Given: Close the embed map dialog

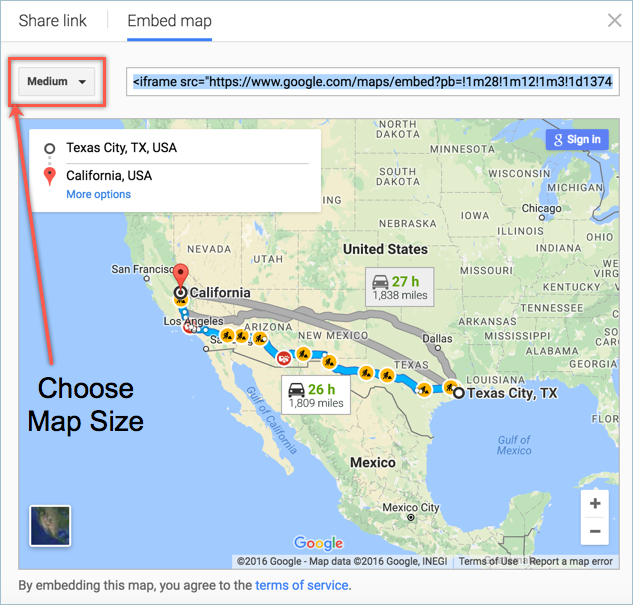Looking at the screenshot, I should (x=614, y=21).
